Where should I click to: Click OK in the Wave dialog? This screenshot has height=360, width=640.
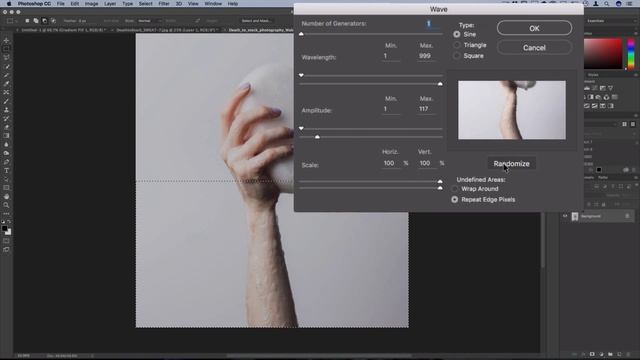534,28
